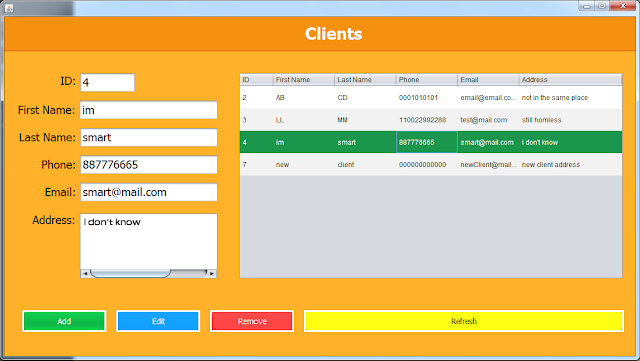Image resolution: width=640 pixels, height=361 pixels.
Task: Click last name cell MM
Action: click(365, 120)
